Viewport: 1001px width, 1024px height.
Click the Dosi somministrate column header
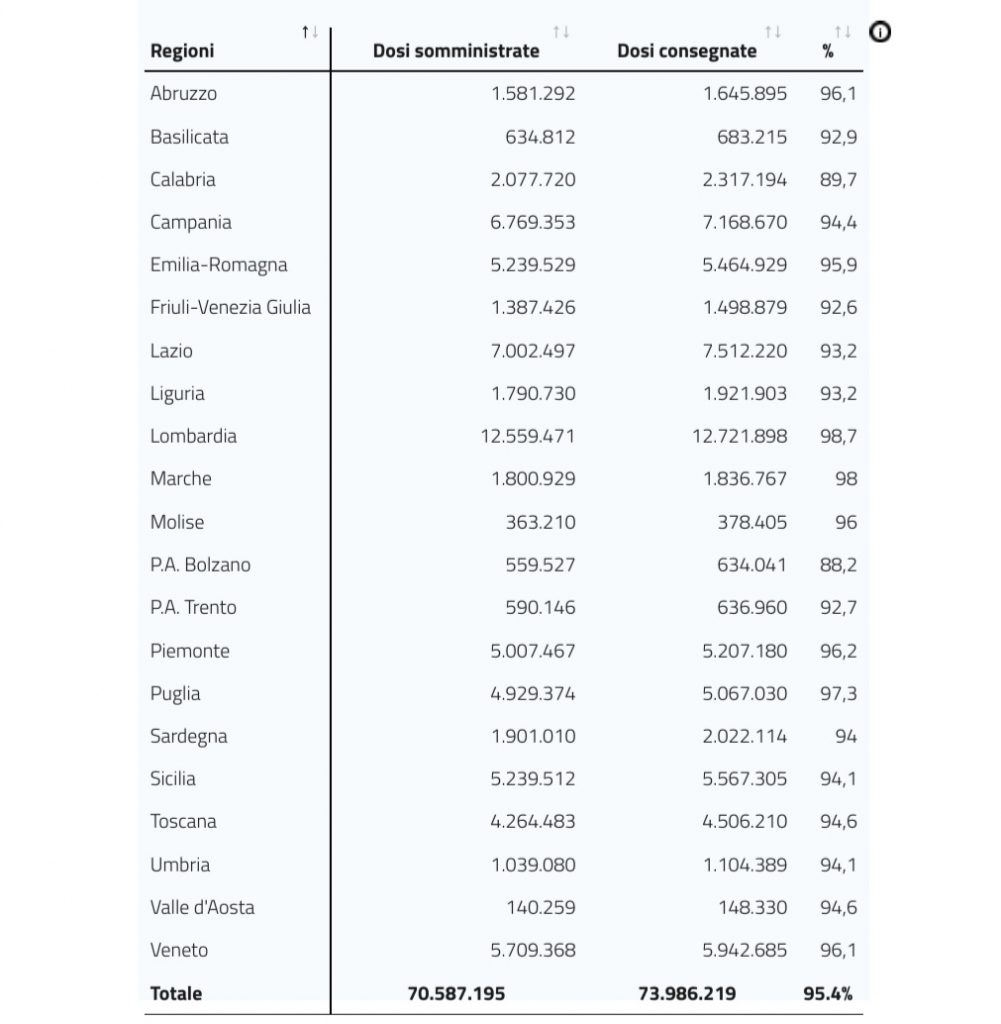point(456,51)
